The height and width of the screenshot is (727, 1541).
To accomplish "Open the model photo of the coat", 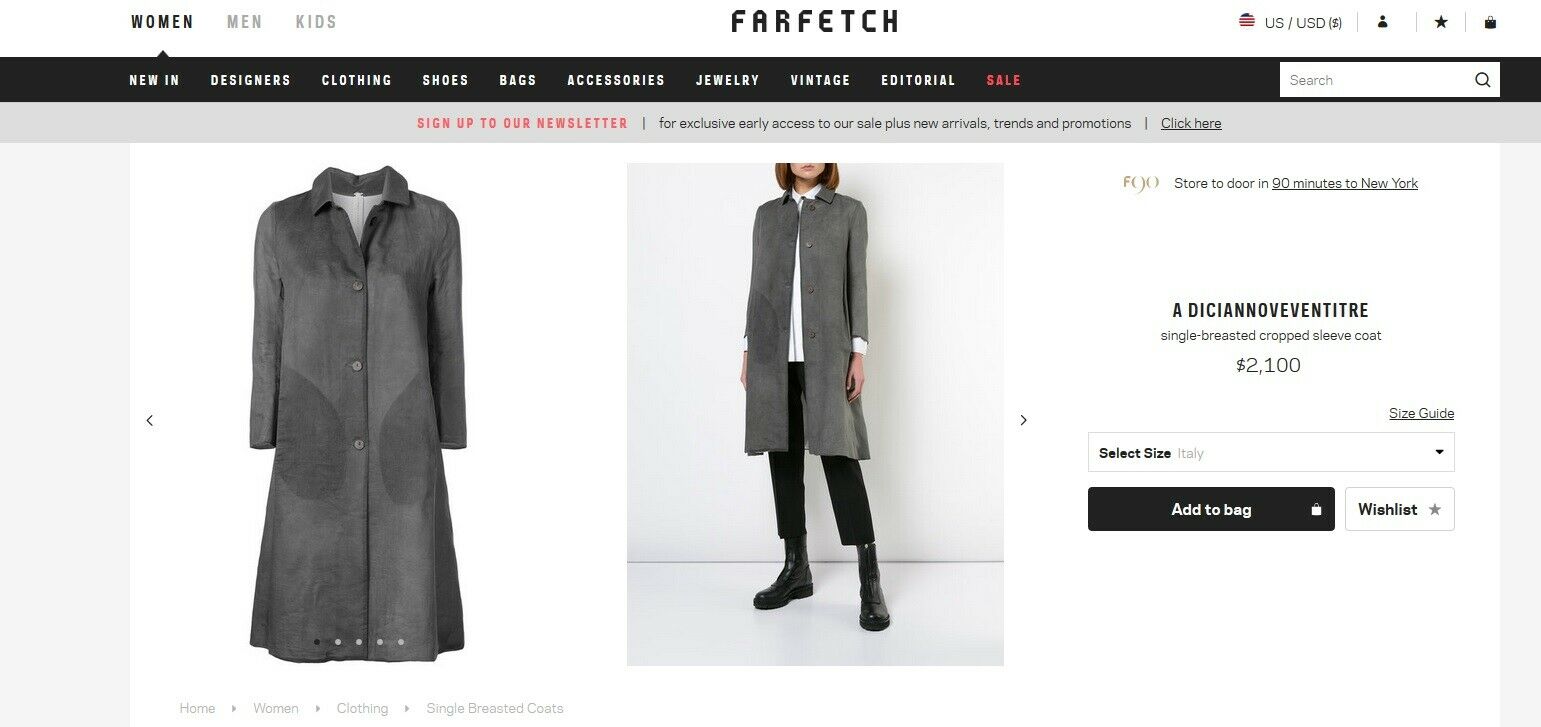I will click(x=815, y=414).
